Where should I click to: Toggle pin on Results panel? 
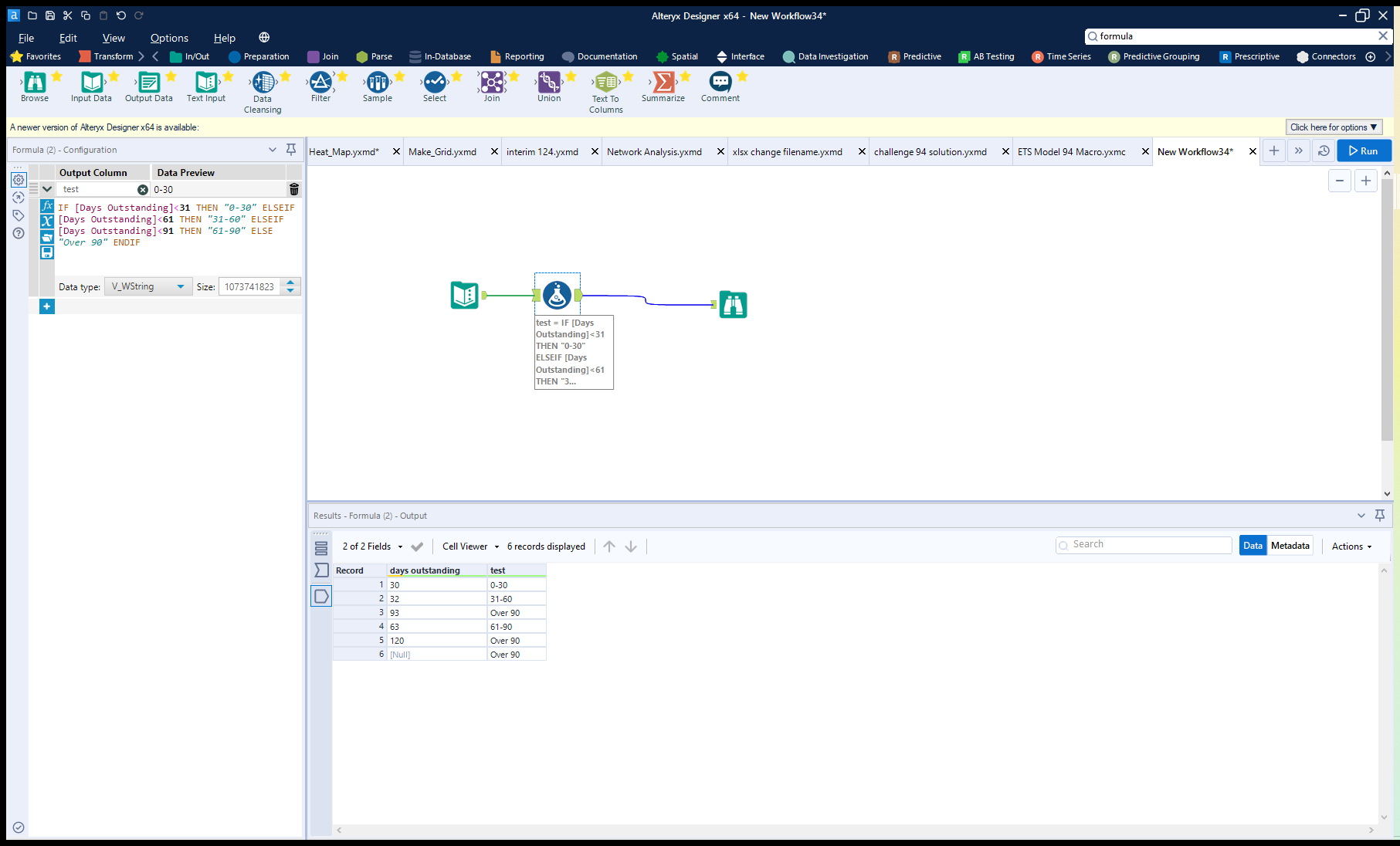(x=1380, y=516)
